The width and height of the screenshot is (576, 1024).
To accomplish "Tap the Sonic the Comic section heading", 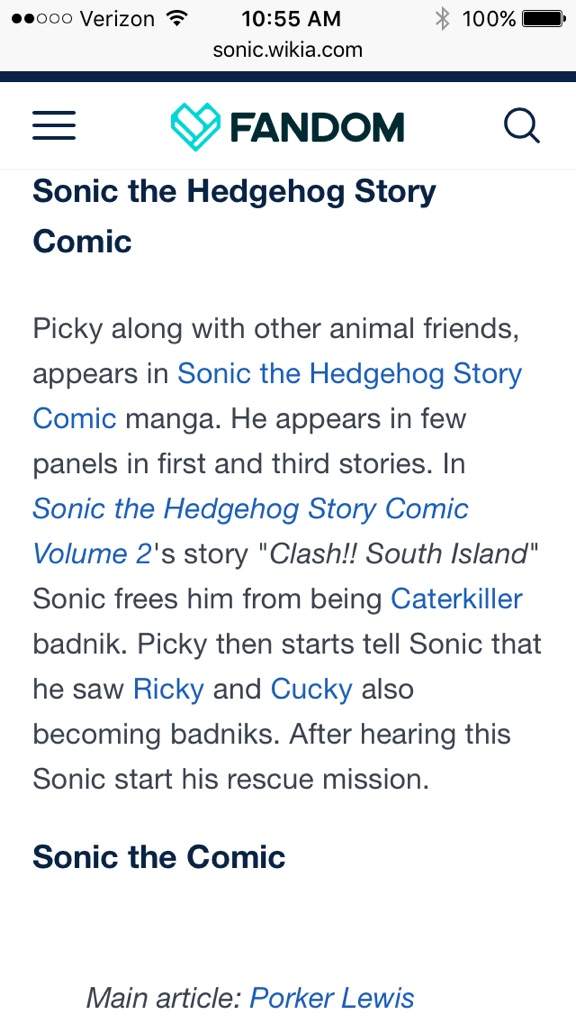I will point(159,856).
